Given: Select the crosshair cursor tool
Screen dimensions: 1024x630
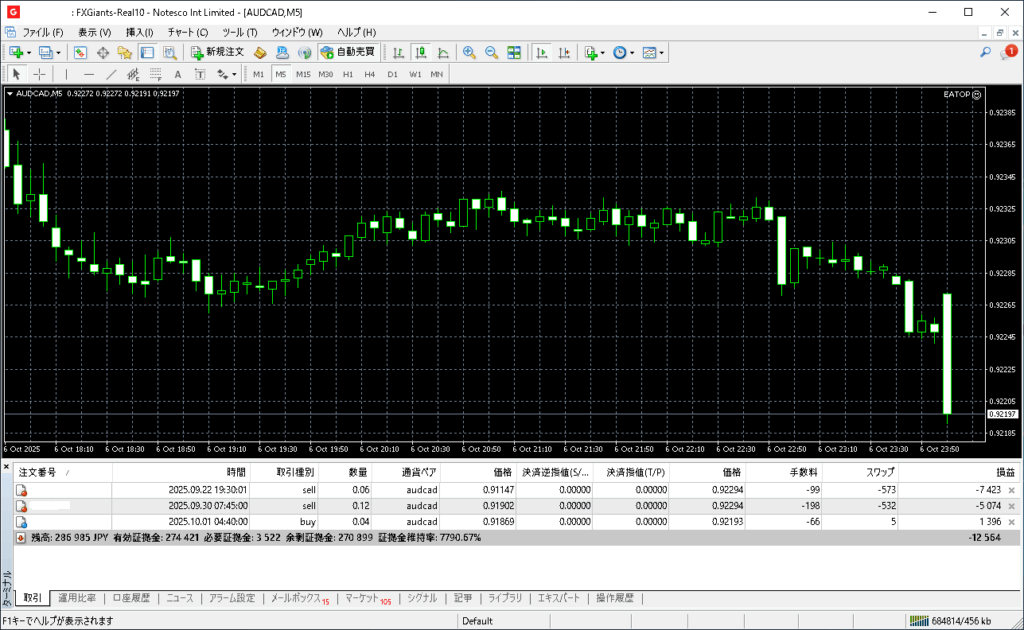Looking at the screenshot, I should [x=40, y=74].
